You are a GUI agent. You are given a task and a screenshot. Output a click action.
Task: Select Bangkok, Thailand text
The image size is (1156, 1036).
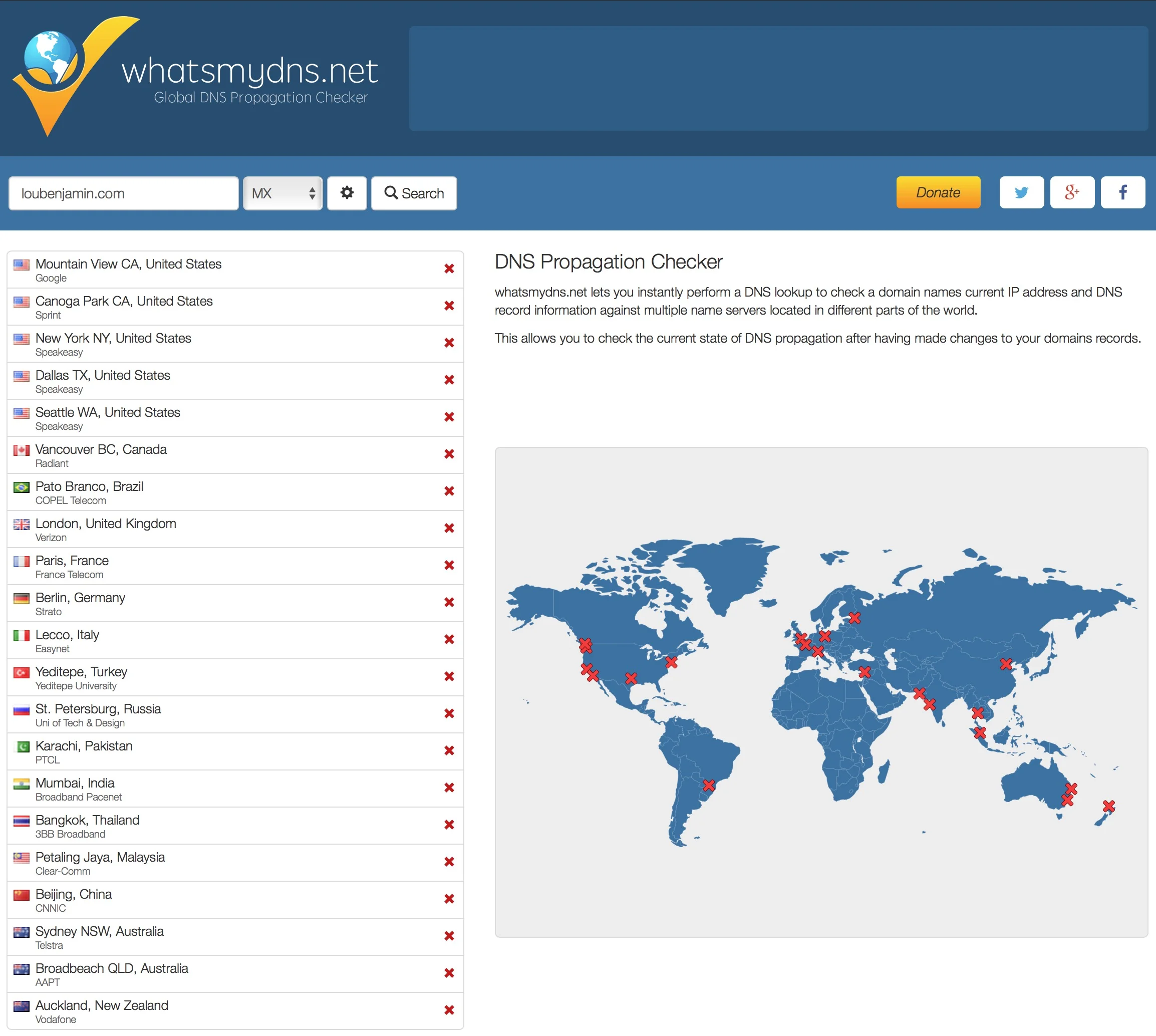[x=87, y=819]
